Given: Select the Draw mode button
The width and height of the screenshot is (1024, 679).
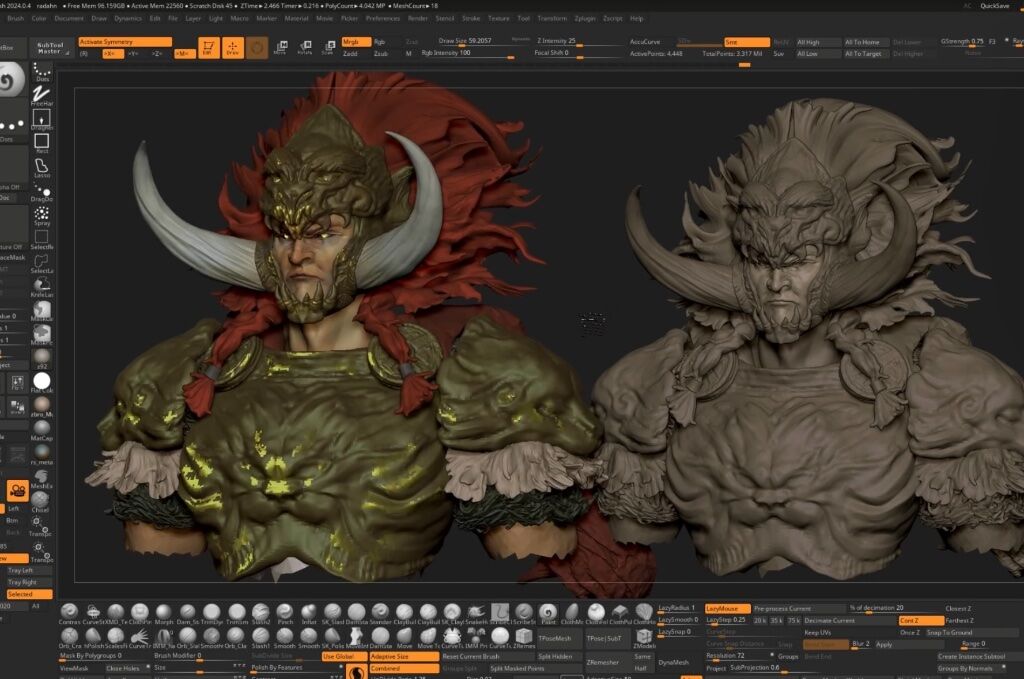Looking at the screenshot, I should tap(232, 48).
